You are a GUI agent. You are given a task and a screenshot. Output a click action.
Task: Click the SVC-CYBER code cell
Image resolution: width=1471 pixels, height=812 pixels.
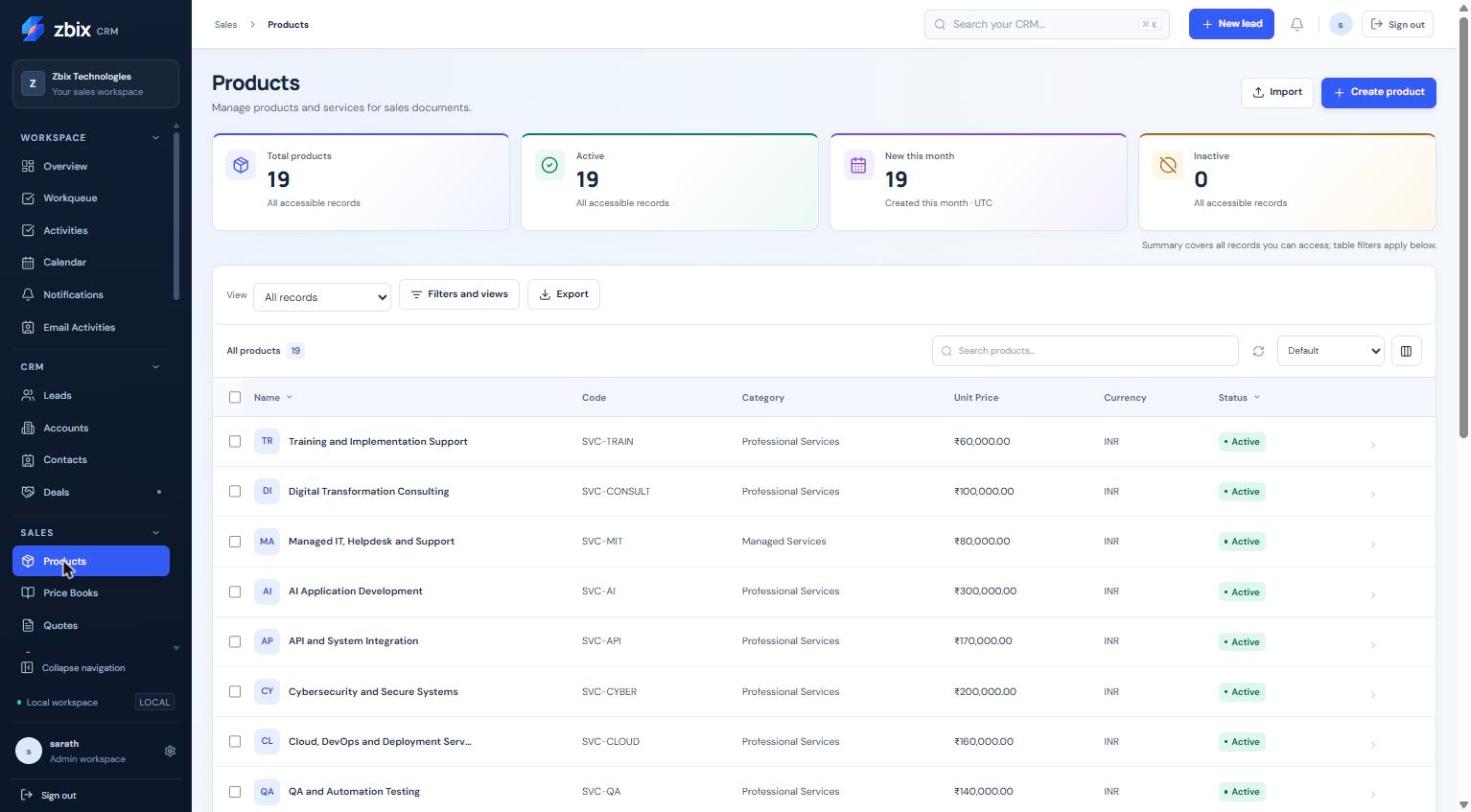[609, 692]
